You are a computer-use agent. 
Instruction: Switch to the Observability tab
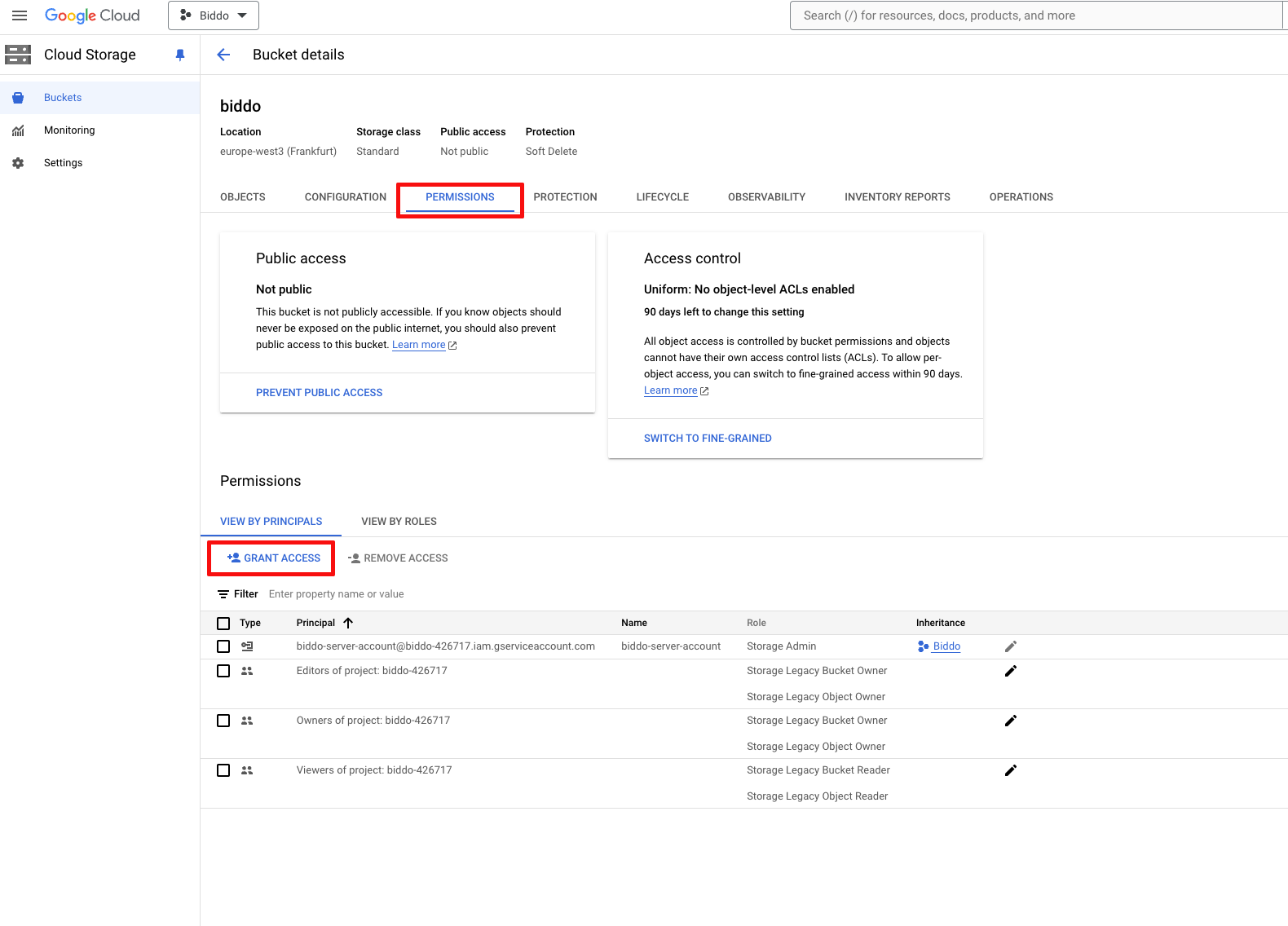[767, 197]
